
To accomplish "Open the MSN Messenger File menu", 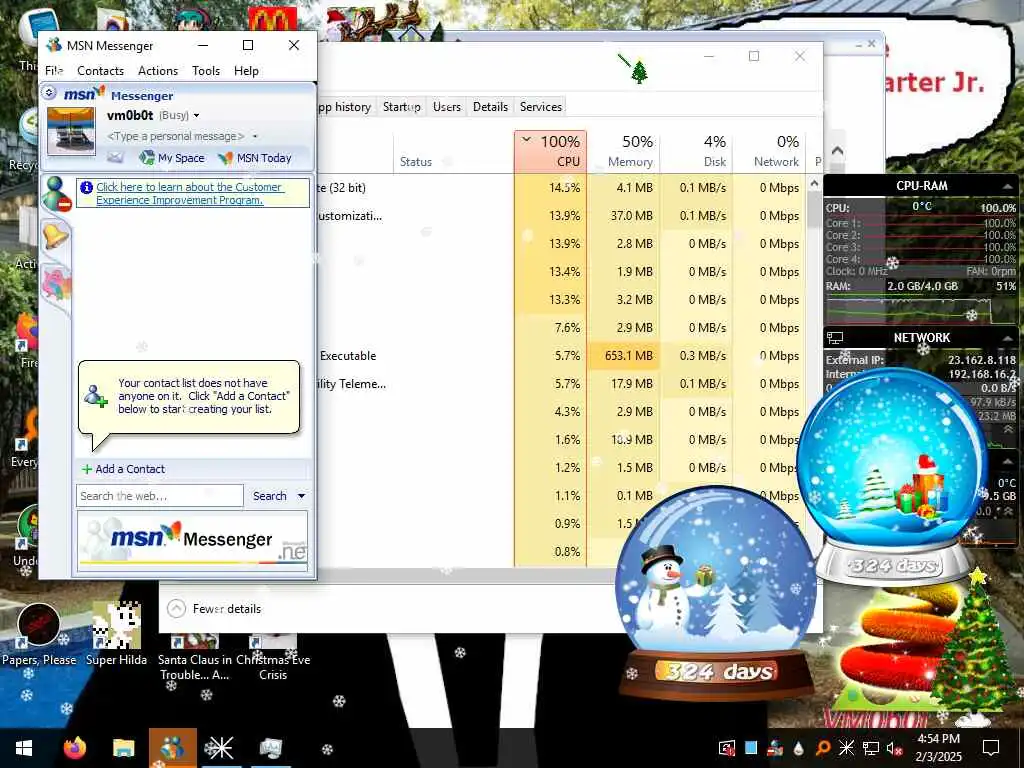I will pos(54,71).
